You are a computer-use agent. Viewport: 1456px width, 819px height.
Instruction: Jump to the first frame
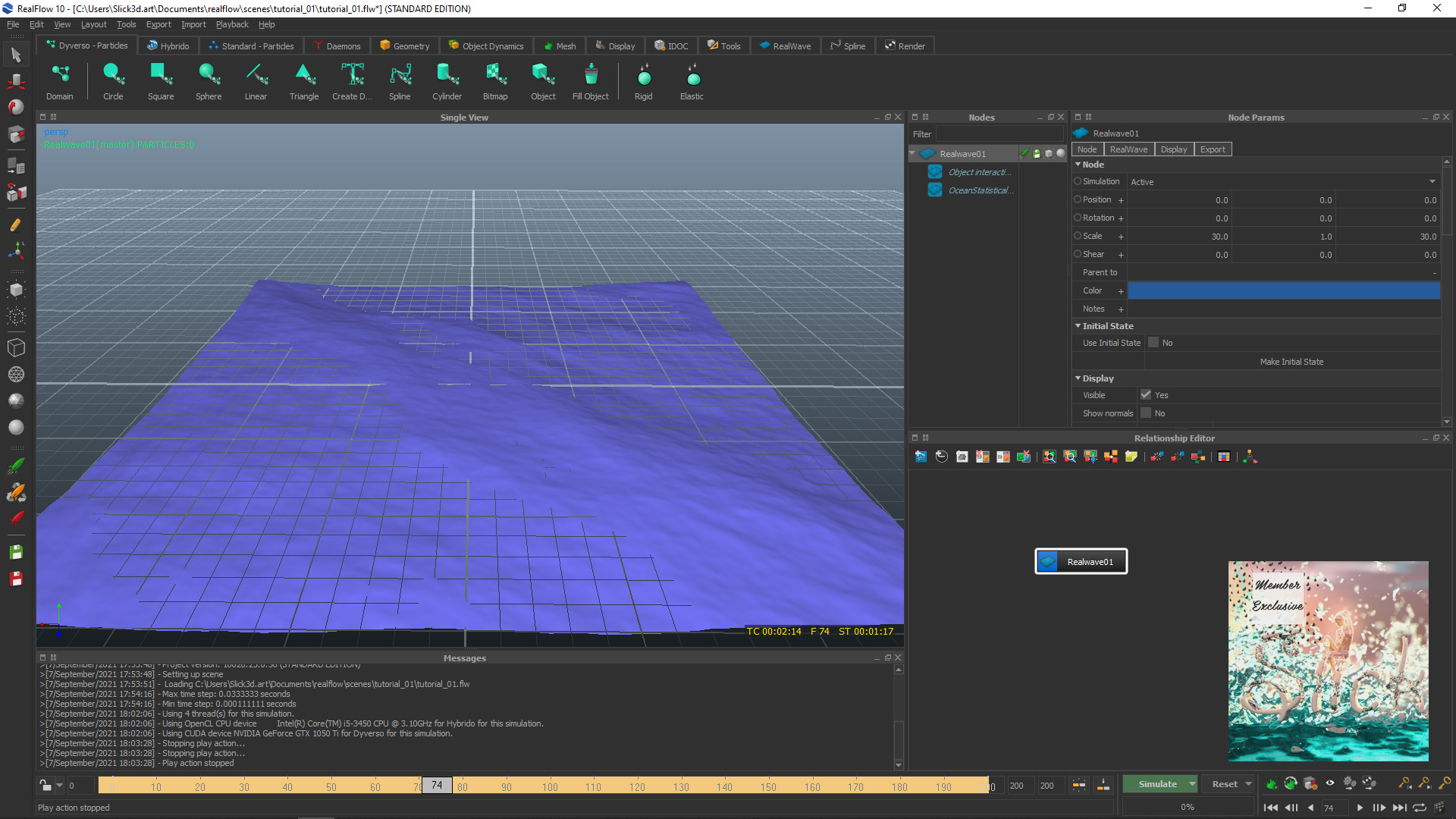coord(1271,808)
